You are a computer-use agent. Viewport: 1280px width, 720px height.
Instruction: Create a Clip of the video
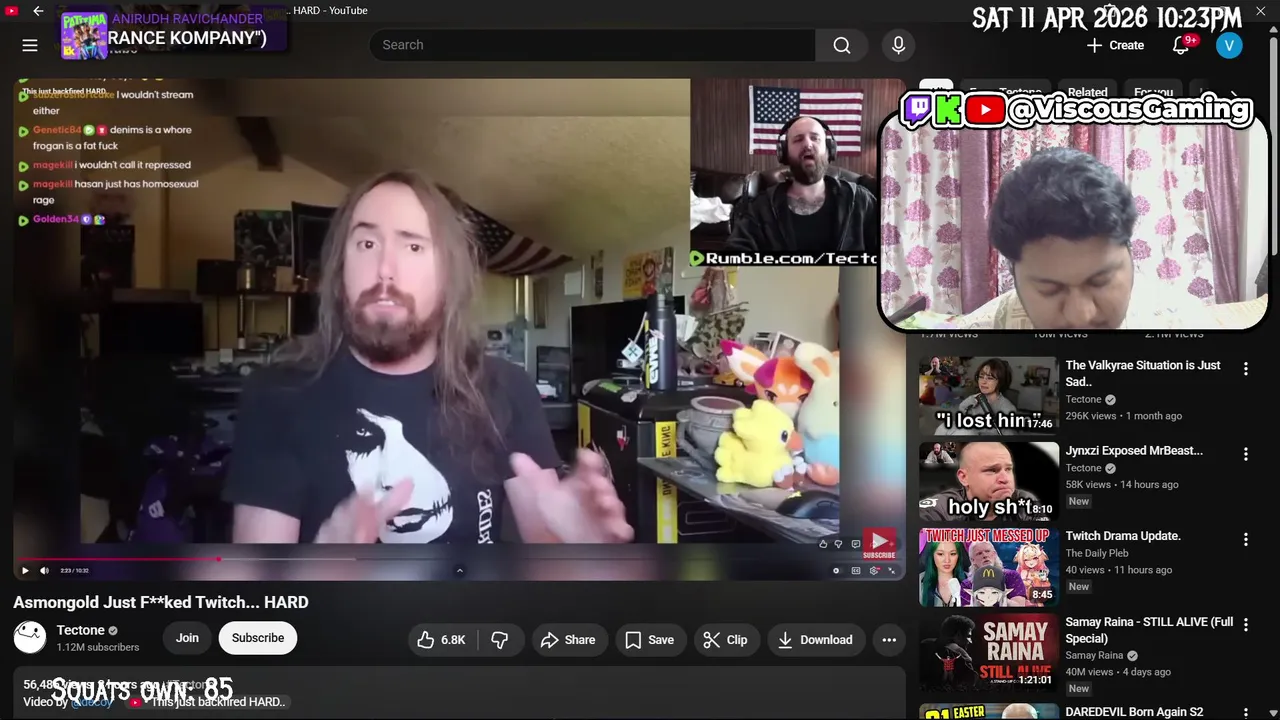pos(725,640)
